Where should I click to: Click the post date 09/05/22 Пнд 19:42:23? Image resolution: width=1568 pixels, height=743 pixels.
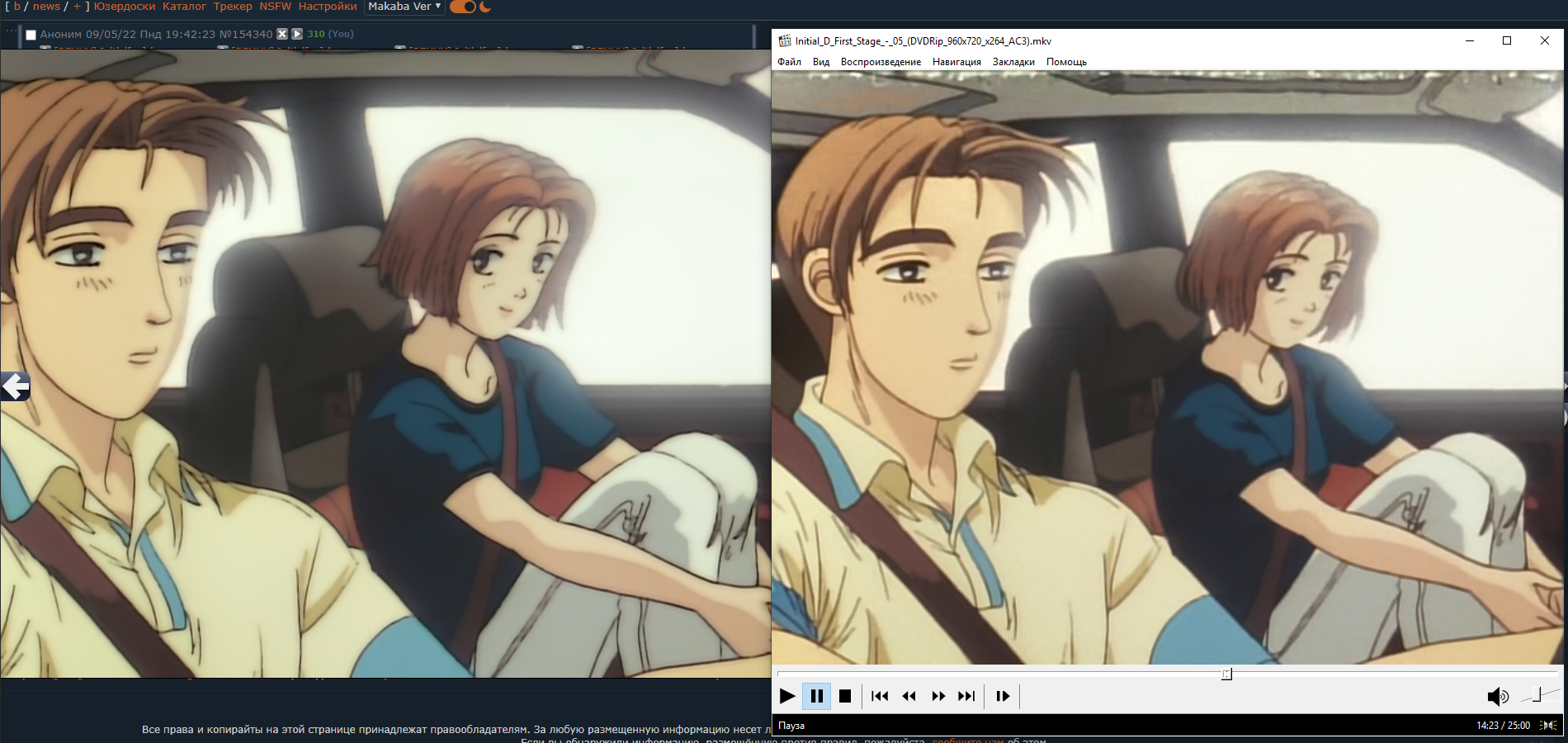(x=150, y=35)
